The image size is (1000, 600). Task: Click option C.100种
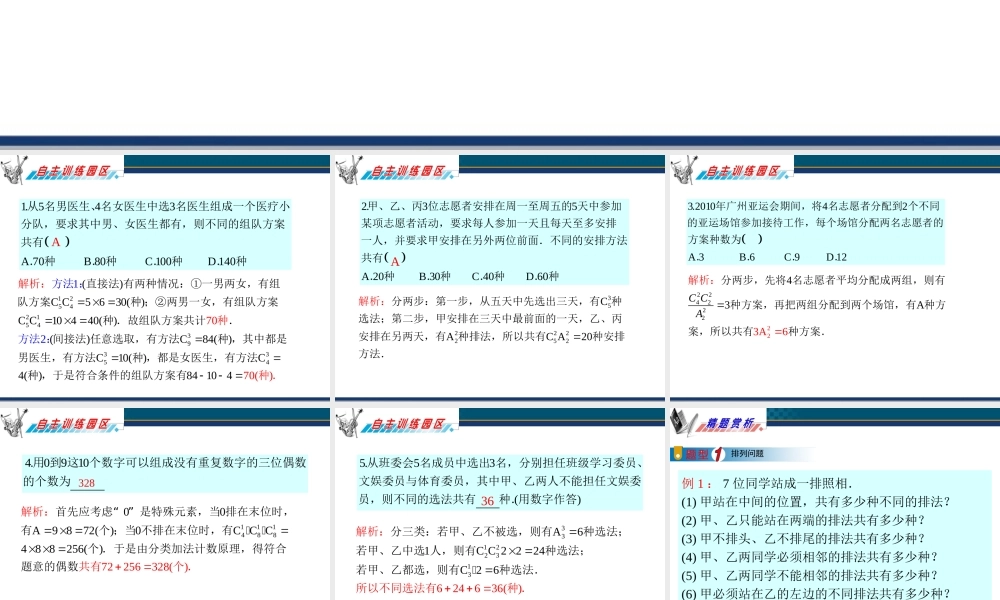(163, 261)
